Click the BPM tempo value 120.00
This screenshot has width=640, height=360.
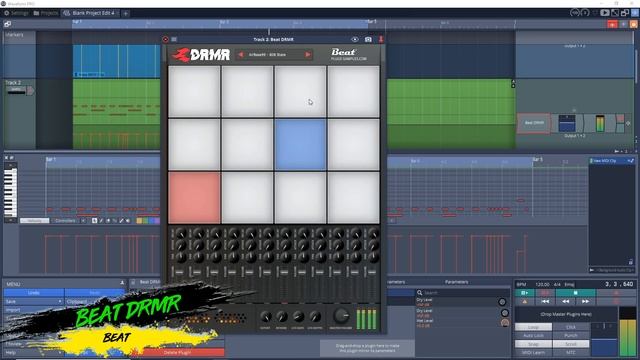[542, 284]
